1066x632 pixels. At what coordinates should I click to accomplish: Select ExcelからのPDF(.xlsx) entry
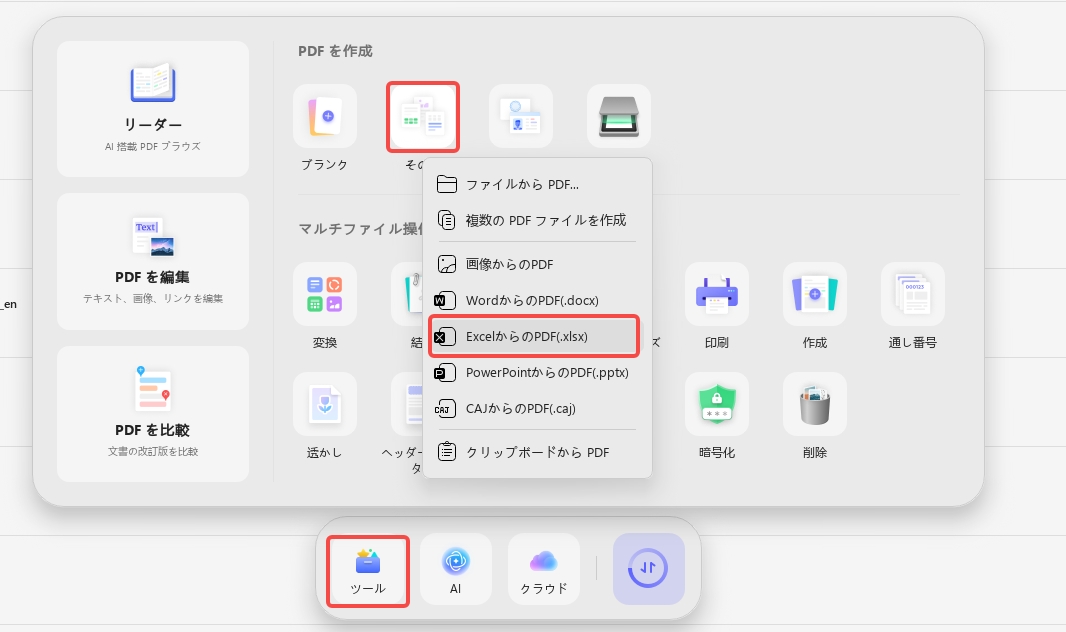pyautogui.click(x=534, y=336)
